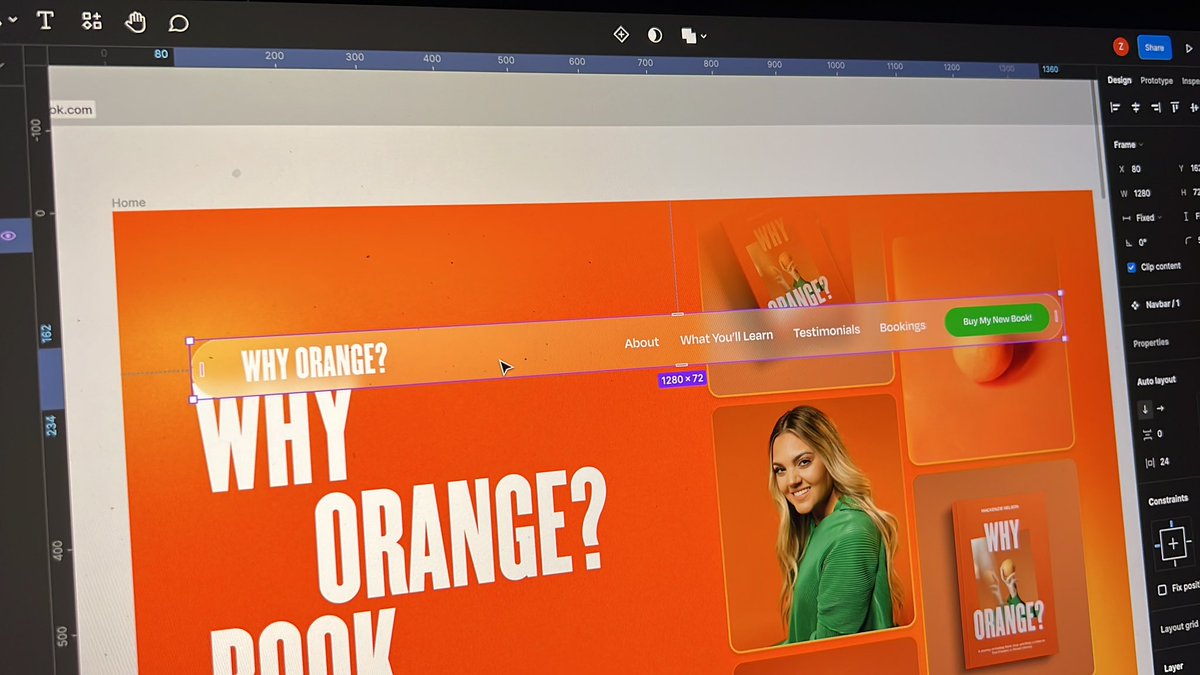Click the green Buy My New Book! button

pos(997,320)
